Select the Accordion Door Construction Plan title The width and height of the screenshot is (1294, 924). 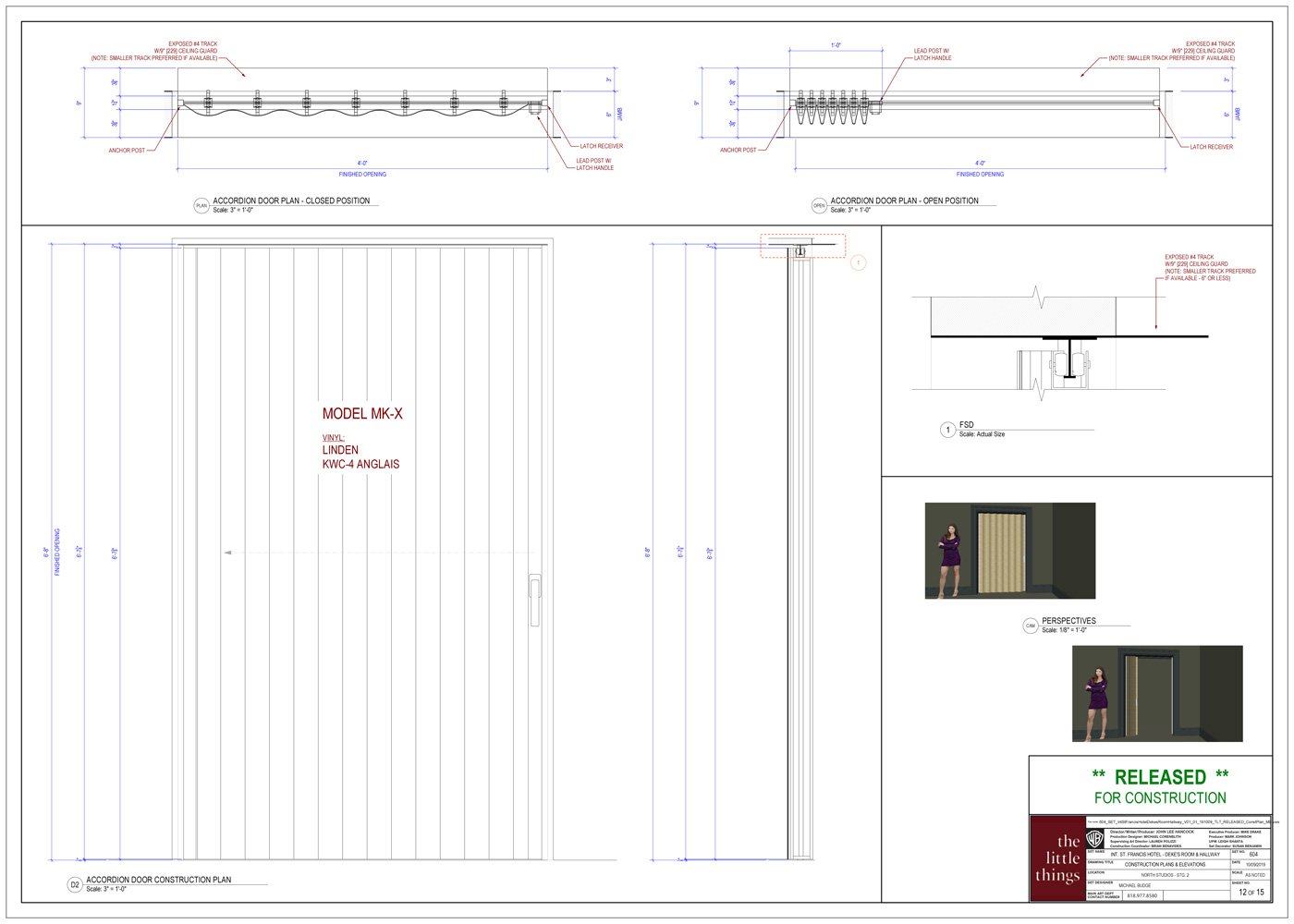(x=158, y=880)
